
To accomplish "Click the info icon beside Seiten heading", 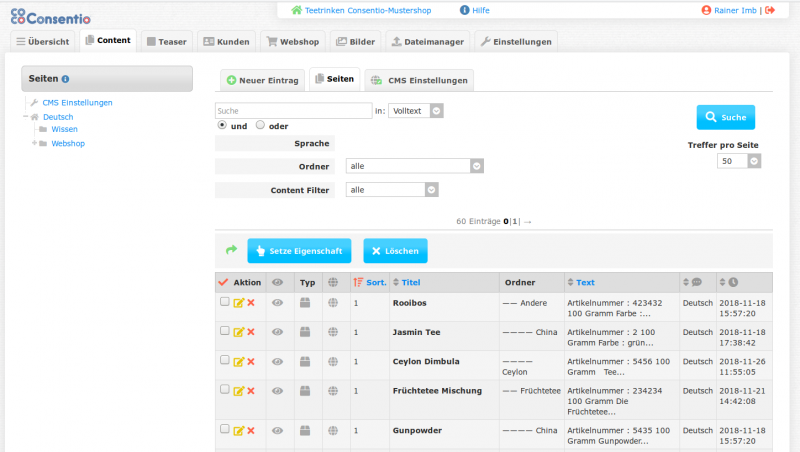I will 65,79.
